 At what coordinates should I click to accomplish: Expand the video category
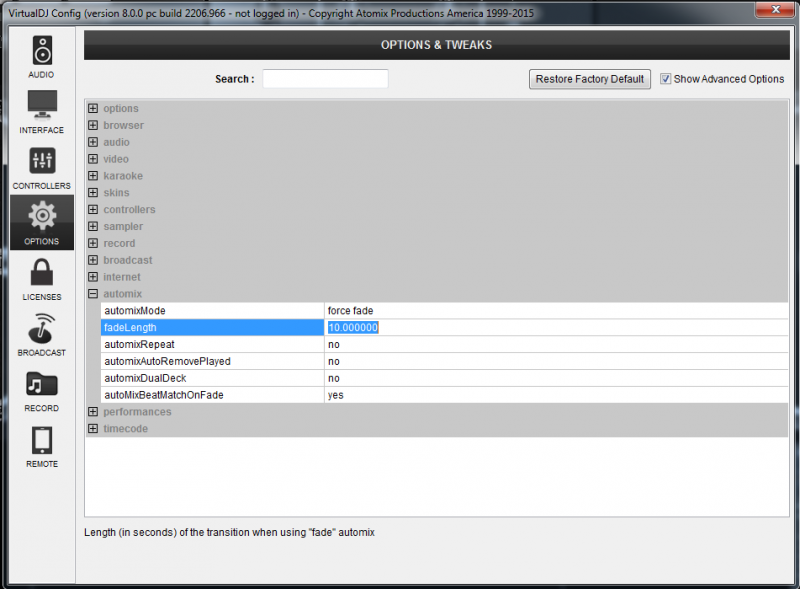[93, 159]
